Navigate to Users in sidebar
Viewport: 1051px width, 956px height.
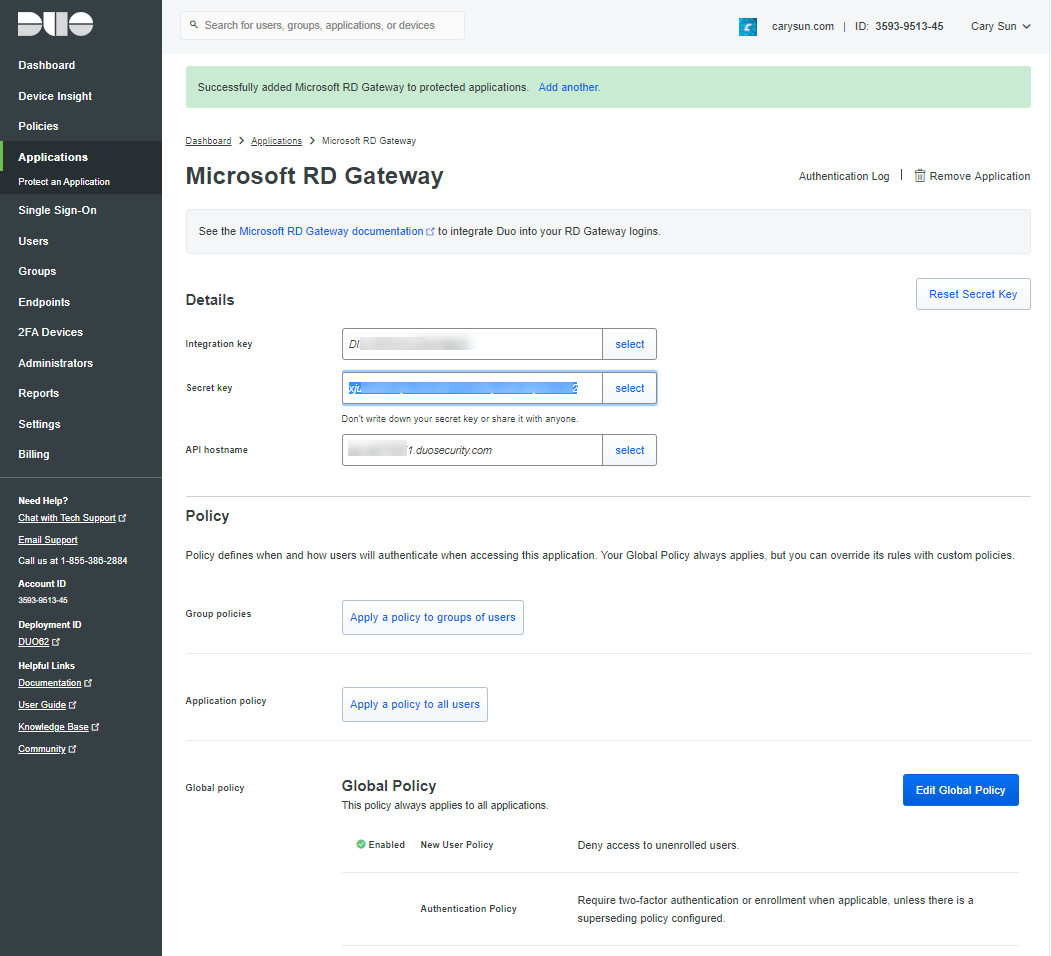tap(34, 241)
